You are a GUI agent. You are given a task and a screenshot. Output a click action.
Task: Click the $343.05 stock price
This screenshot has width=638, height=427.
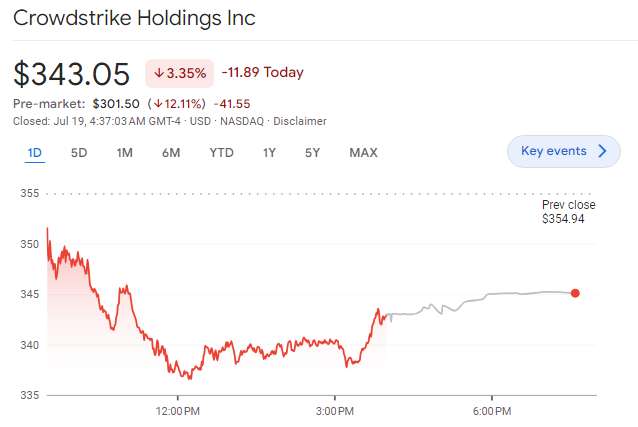[x=72, y=74]
